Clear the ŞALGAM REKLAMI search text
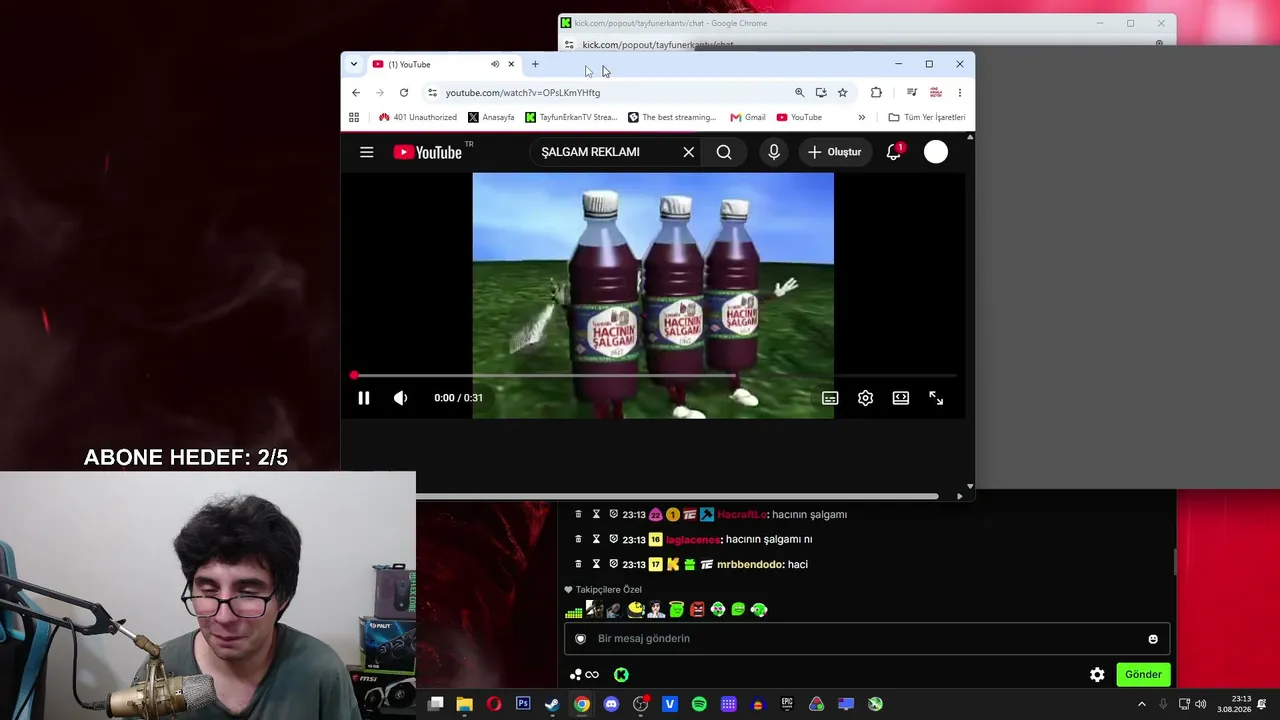 click(688, 152)
